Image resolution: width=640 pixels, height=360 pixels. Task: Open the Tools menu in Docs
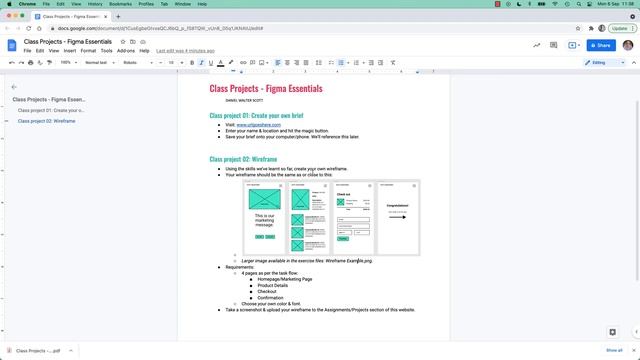click(107, 51)
